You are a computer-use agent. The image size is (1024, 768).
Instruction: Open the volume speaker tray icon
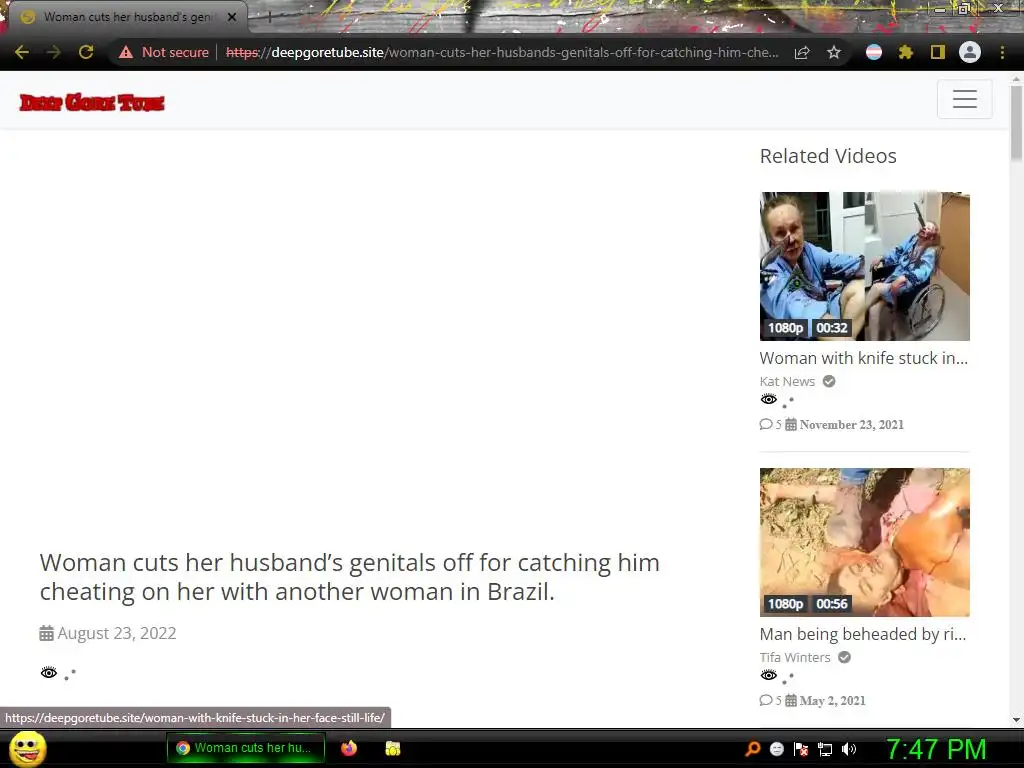(849, 749)
